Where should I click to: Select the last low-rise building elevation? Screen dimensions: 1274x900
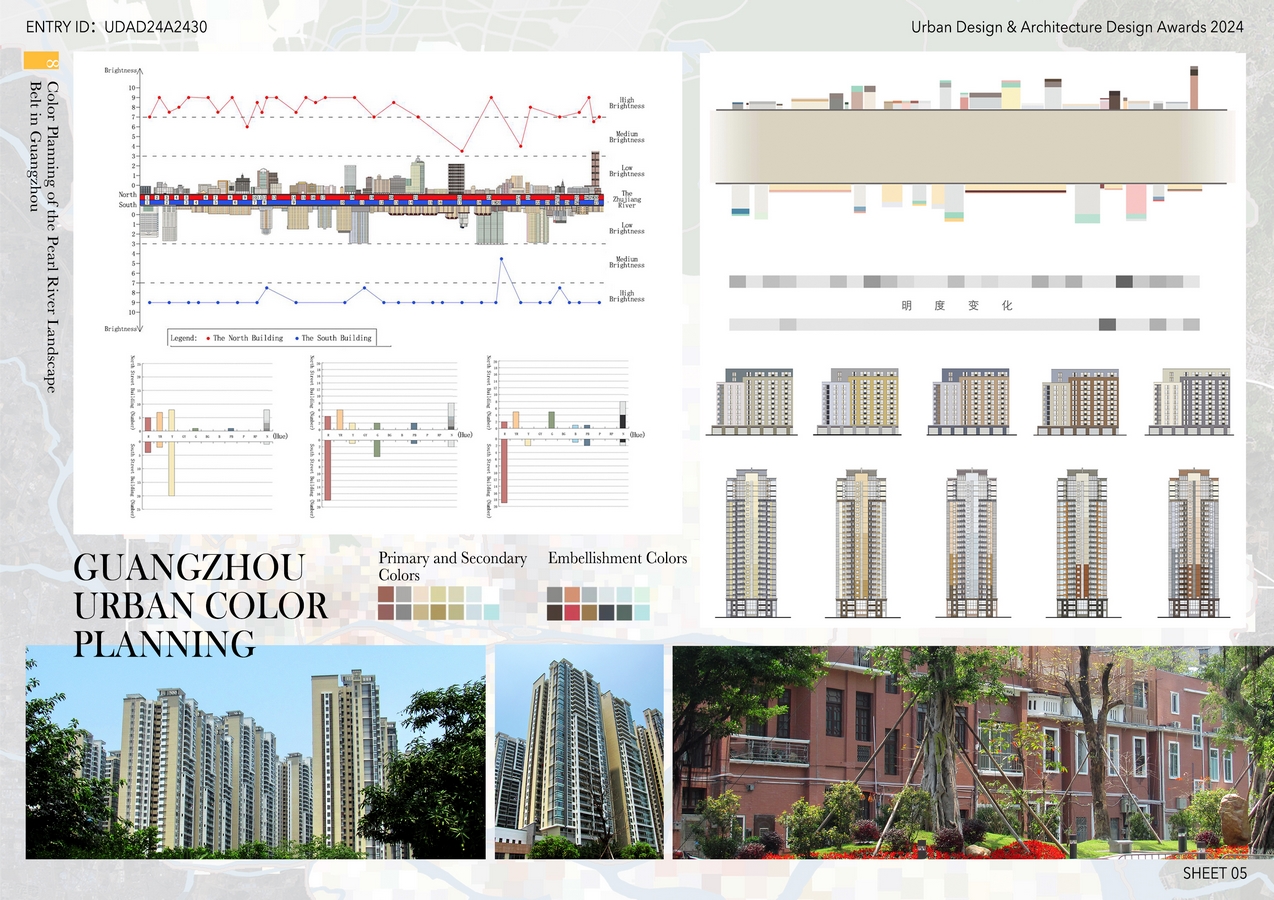(1189, 401)
